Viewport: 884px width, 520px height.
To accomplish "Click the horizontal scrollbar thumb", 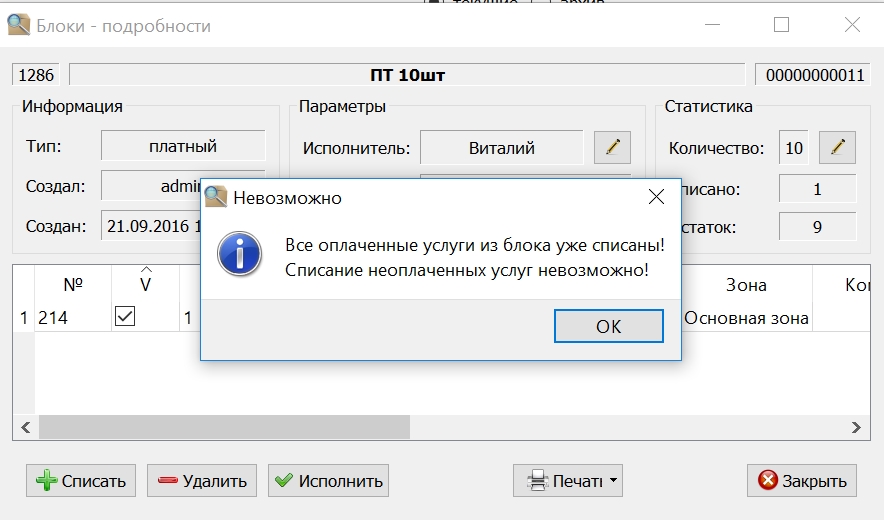I will pos(224,428).
